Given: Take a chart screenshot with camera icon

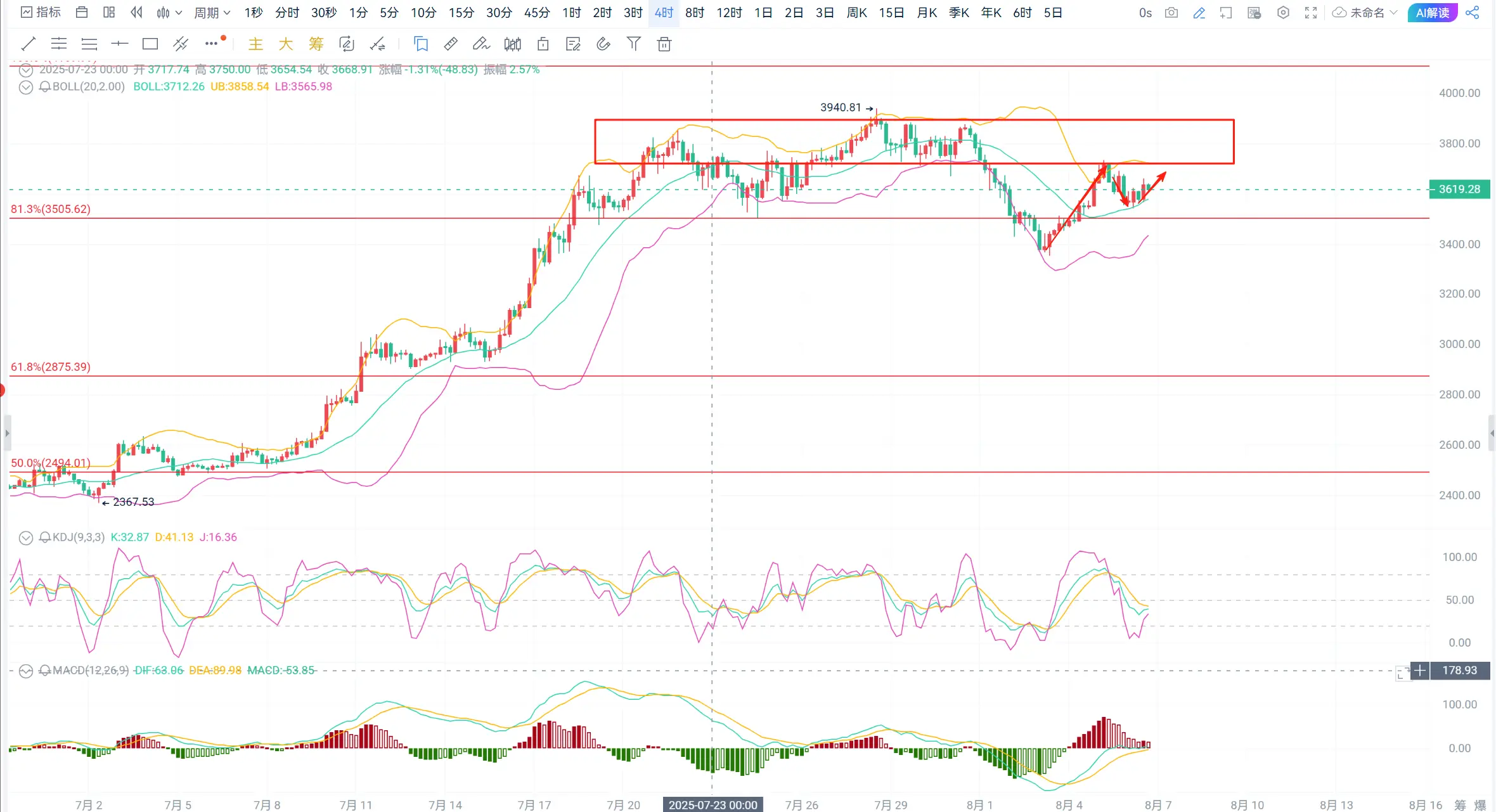Looking at the screenshot, I should [1171, 13].
